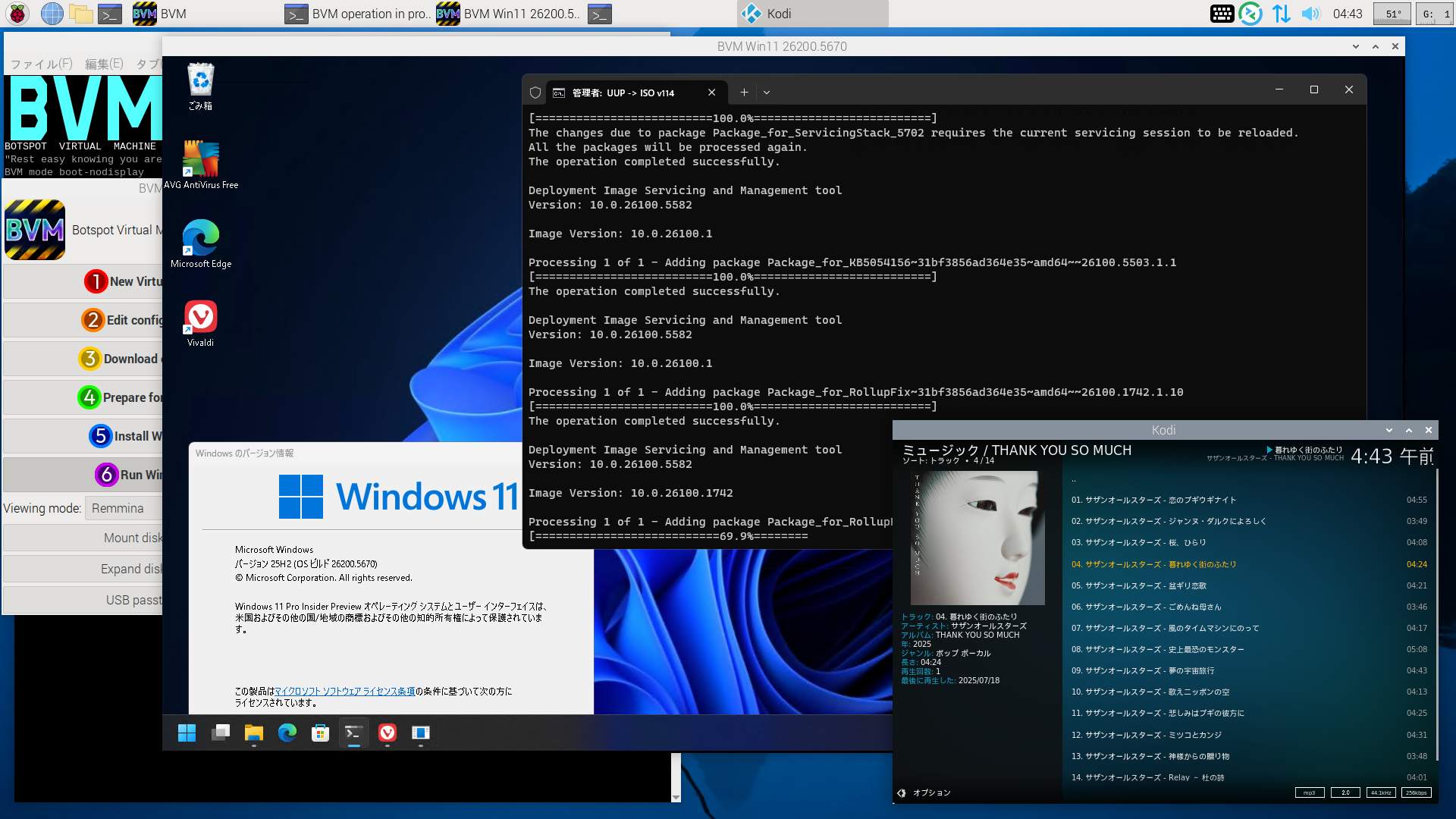Open Vivaldi desktop shortcut
Image resolution: width=1456 pixels, height=819 pixels.
click(201, 323)
